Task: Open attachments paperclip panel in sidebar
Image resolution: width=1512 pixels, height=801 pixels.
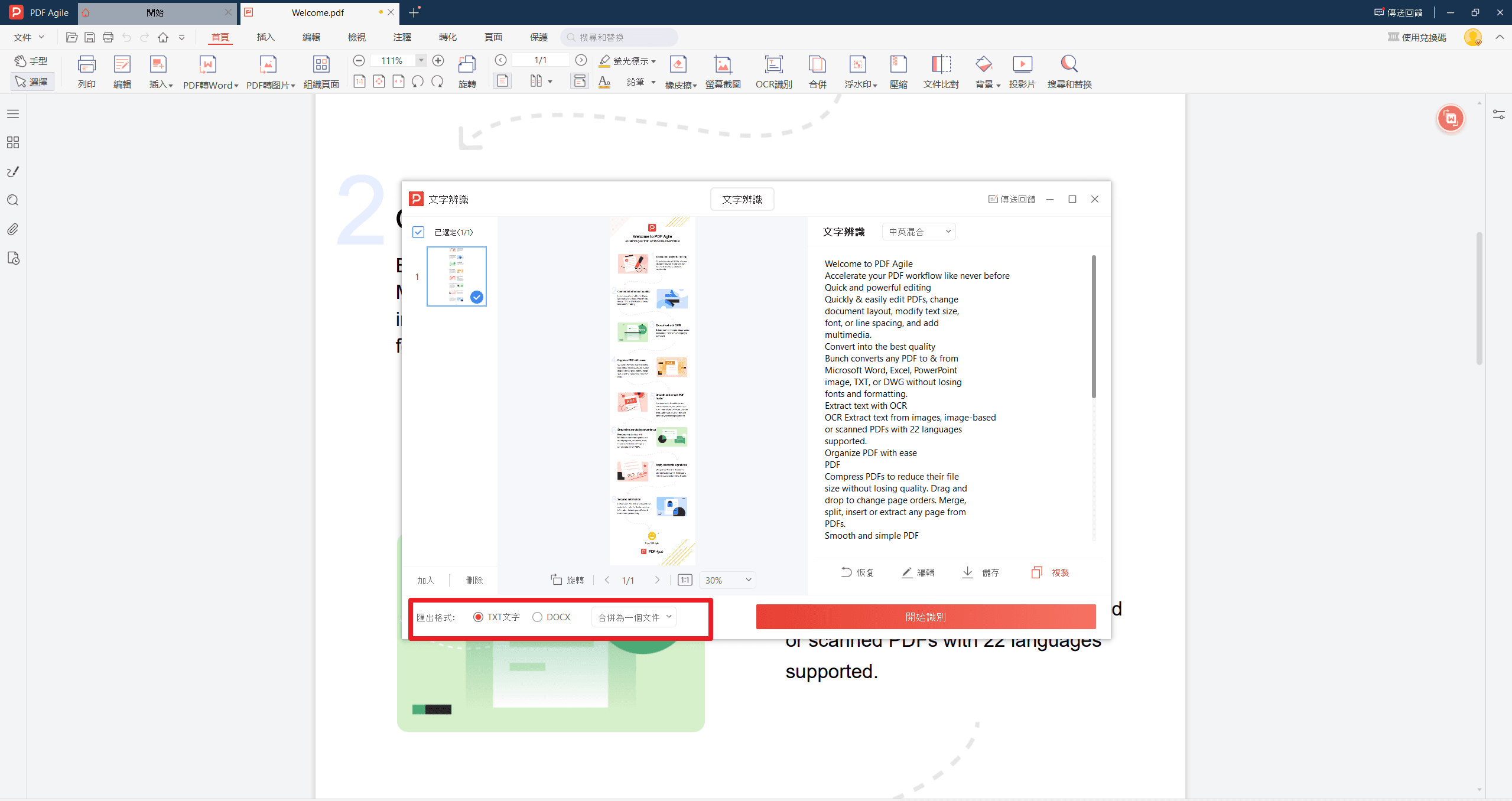Action: click(x=13, y=229)
